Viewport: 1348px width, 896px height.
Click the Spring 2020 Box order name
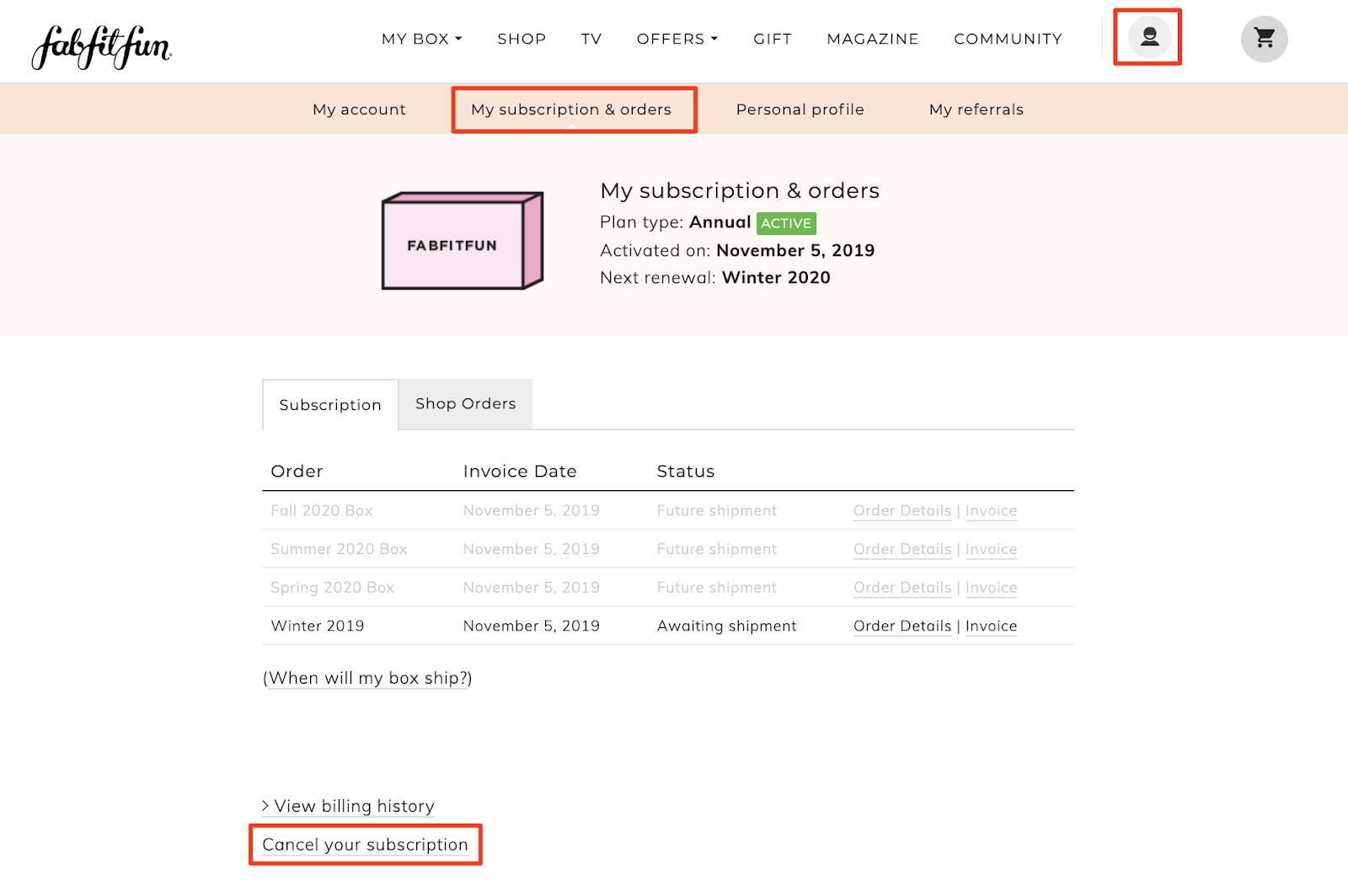click(x=332, y=588)
